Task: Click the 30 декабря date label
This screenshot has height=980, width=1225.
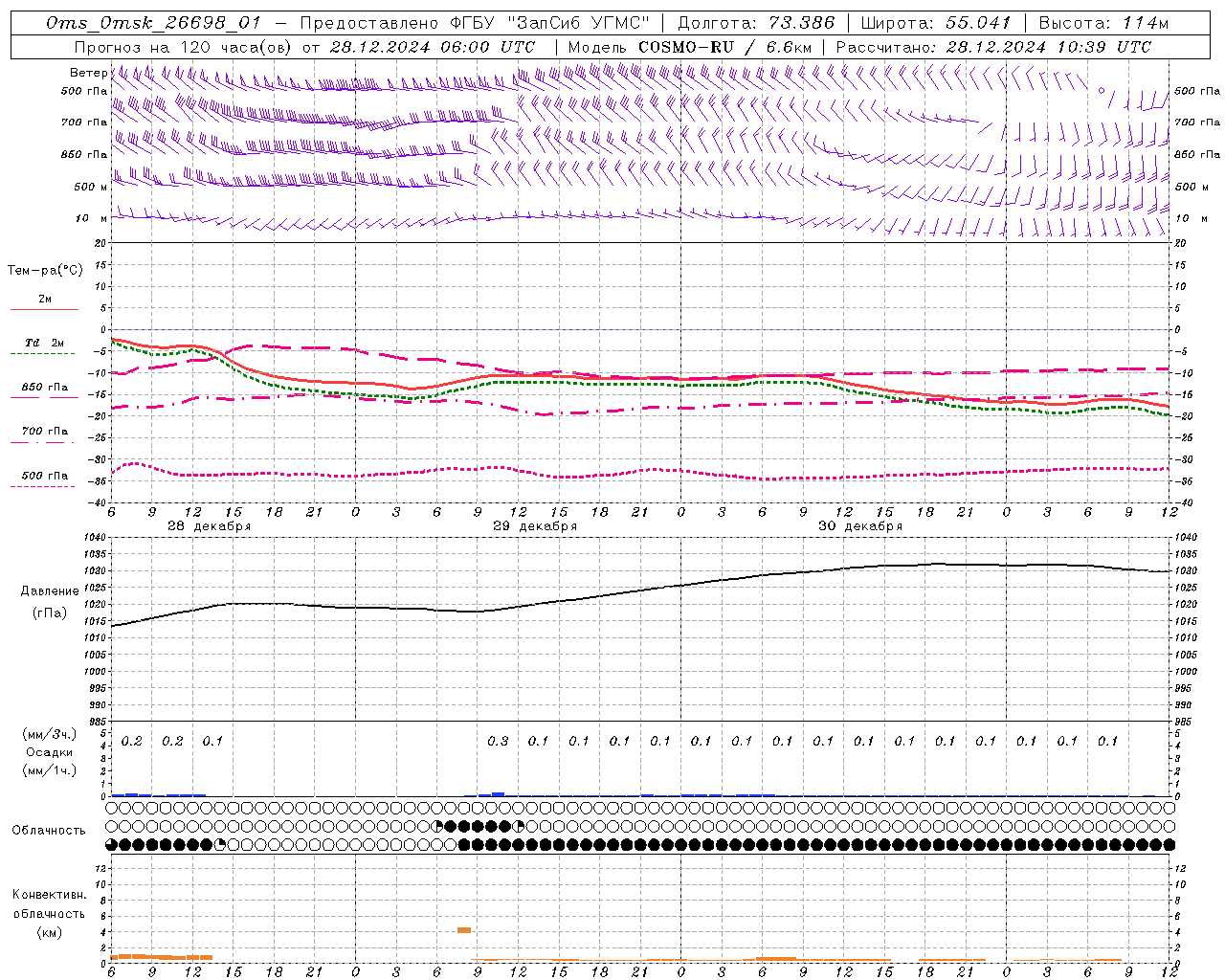Action: (860, 526)
